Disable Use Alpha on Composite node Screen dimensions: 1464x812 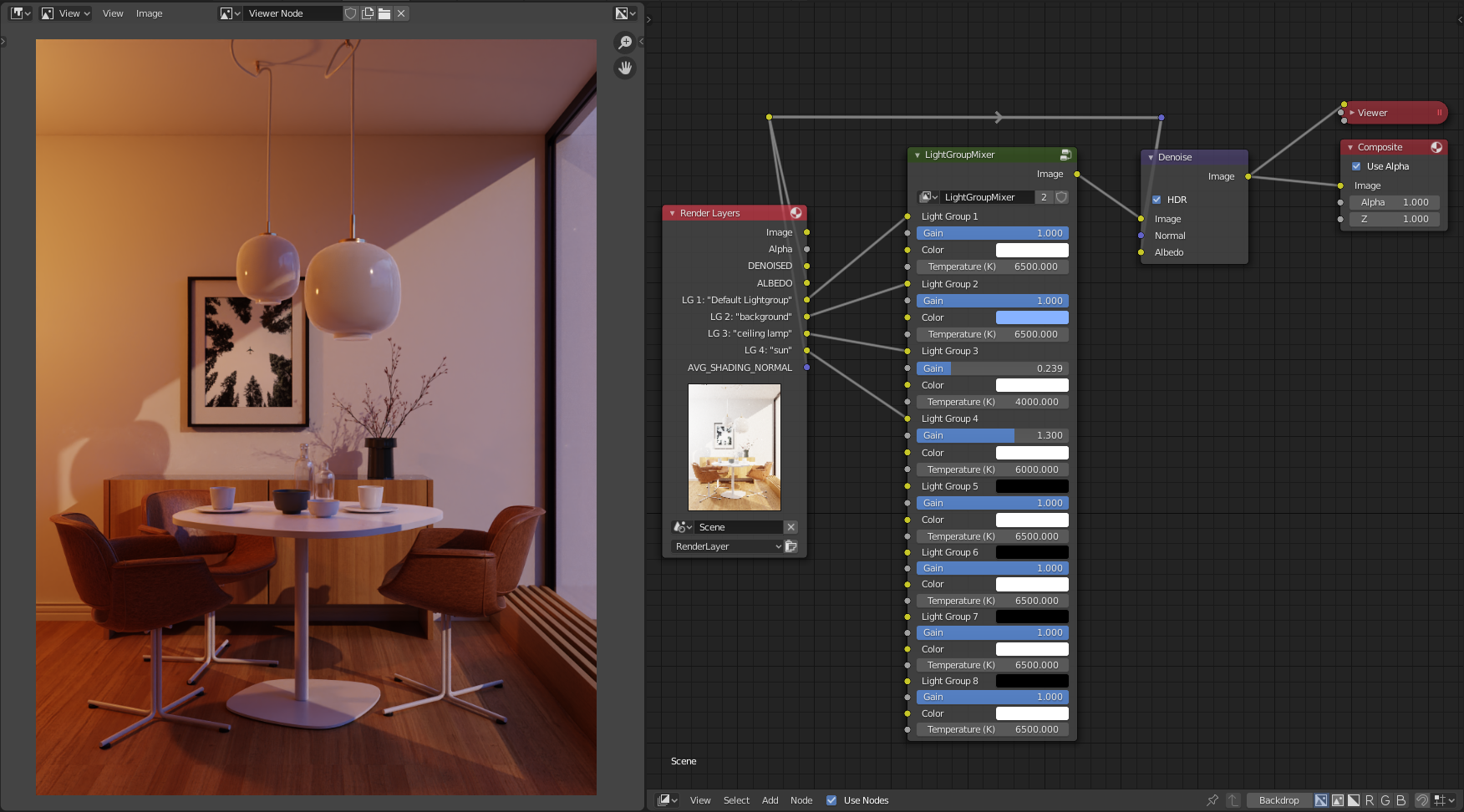[x=1356, y=166]
